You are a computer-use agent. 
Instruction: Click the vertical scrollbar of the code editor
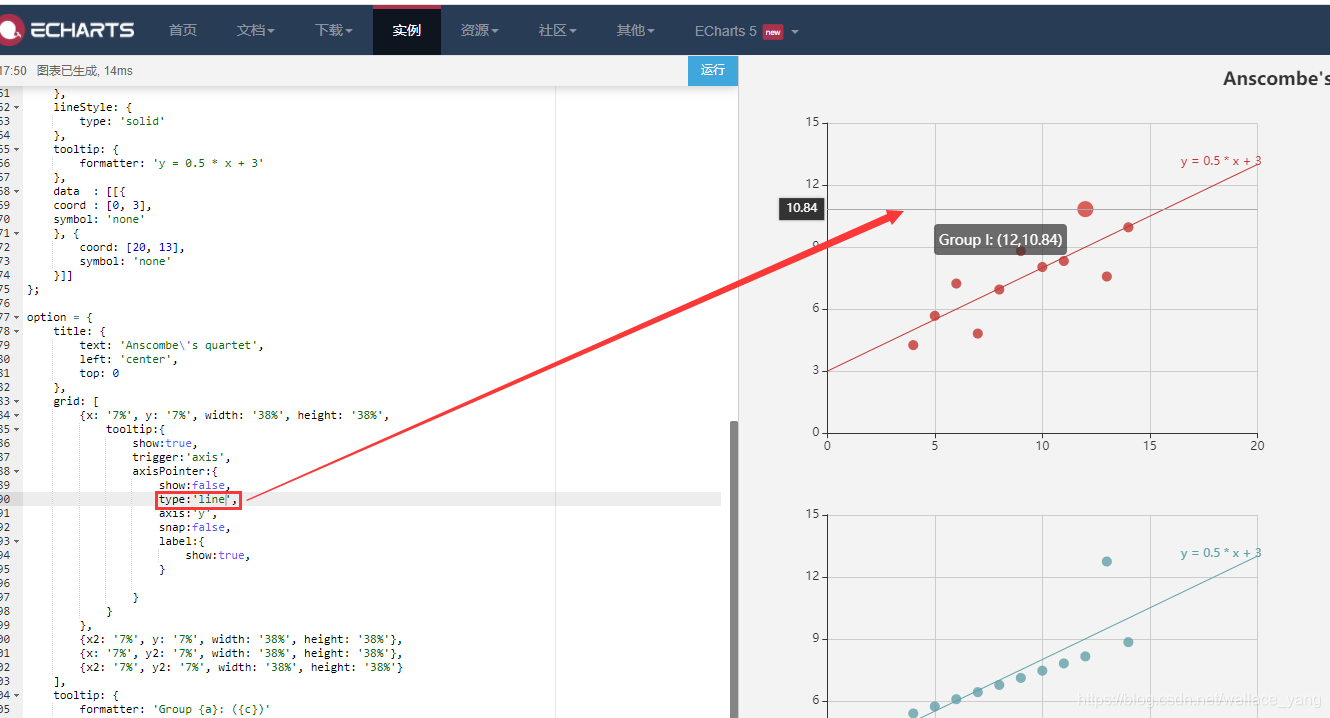coord(734,568)
